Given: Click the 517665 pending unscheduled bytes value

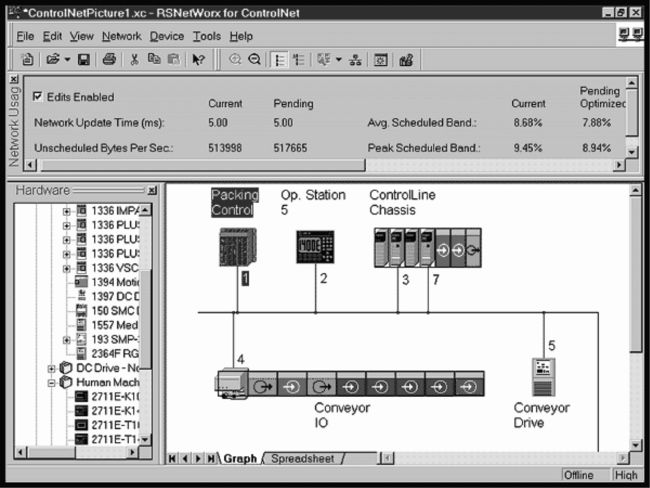Looking at the screenshot, I should [290, 148].
